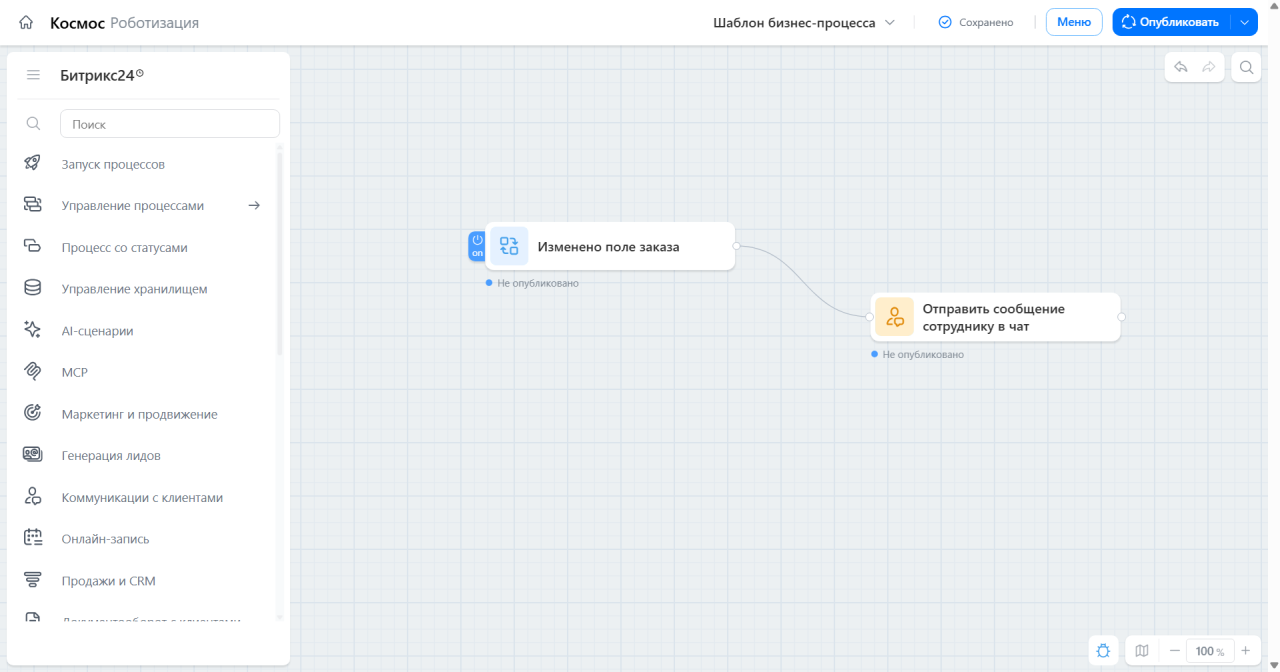Expand the Шаблон бизнес-процесса dropdown
The image size is (1280, 672).
click(x=804, y=22)
